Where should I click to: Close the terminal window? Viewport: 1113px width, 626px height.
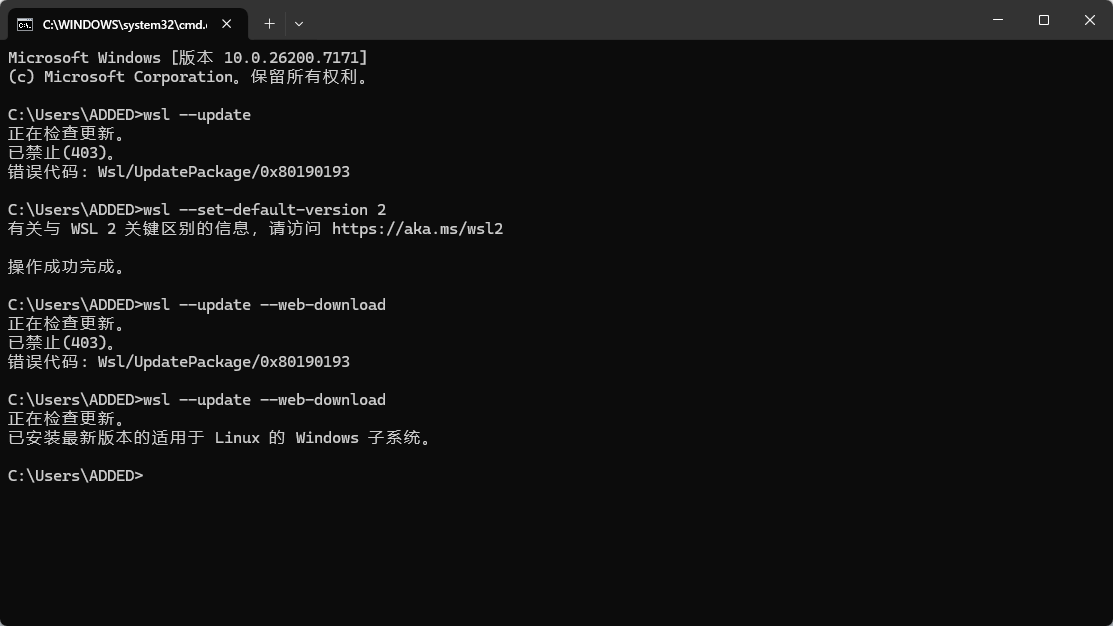[x=1090, y=20]
